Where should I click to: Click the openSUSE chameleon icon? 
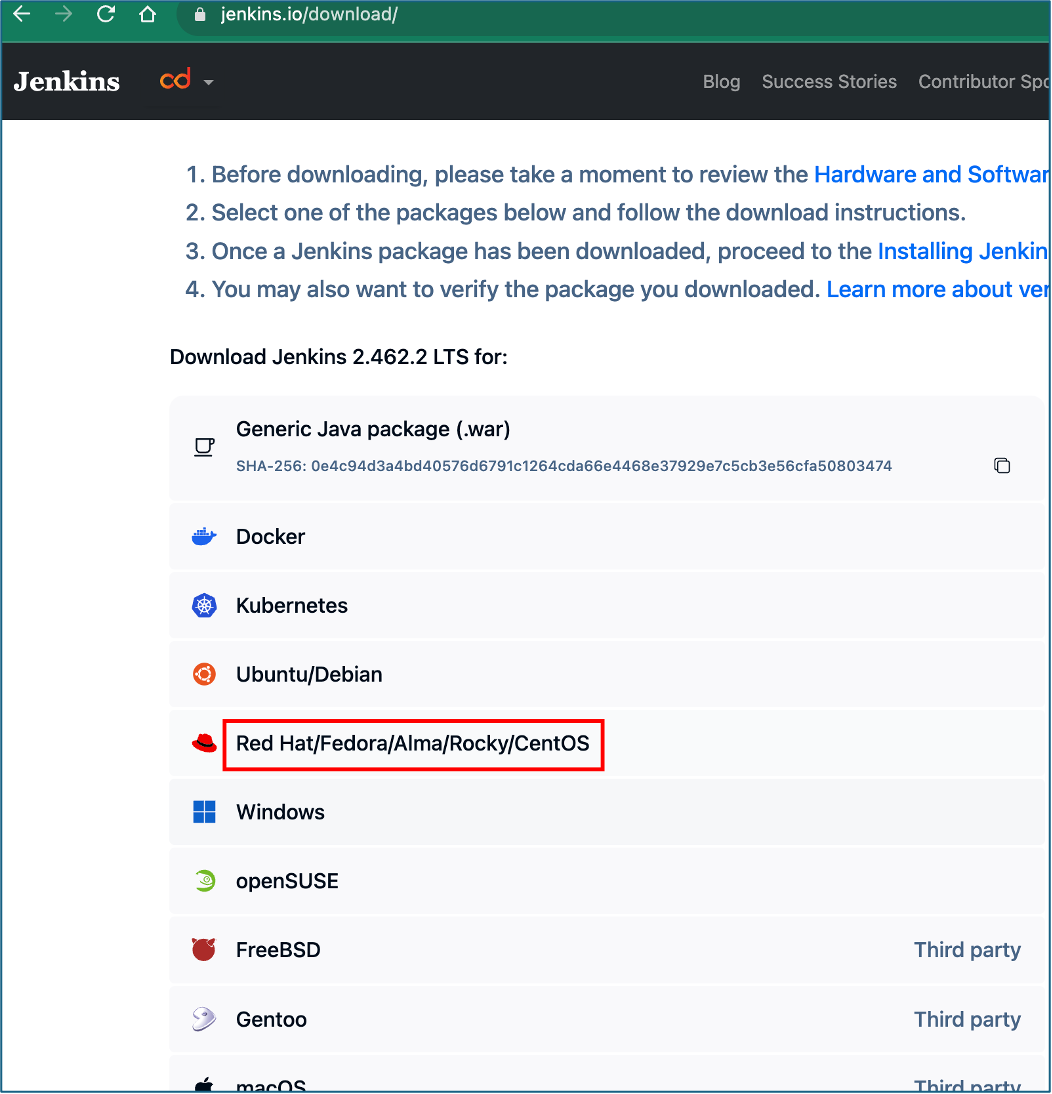(204, 881)
